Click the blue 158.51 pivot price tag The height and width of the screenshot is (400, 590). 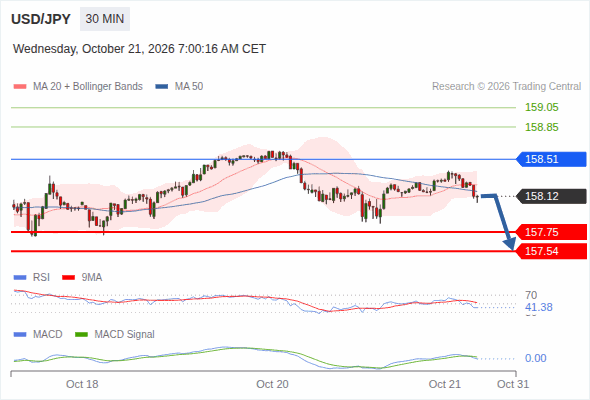(551, 159)
